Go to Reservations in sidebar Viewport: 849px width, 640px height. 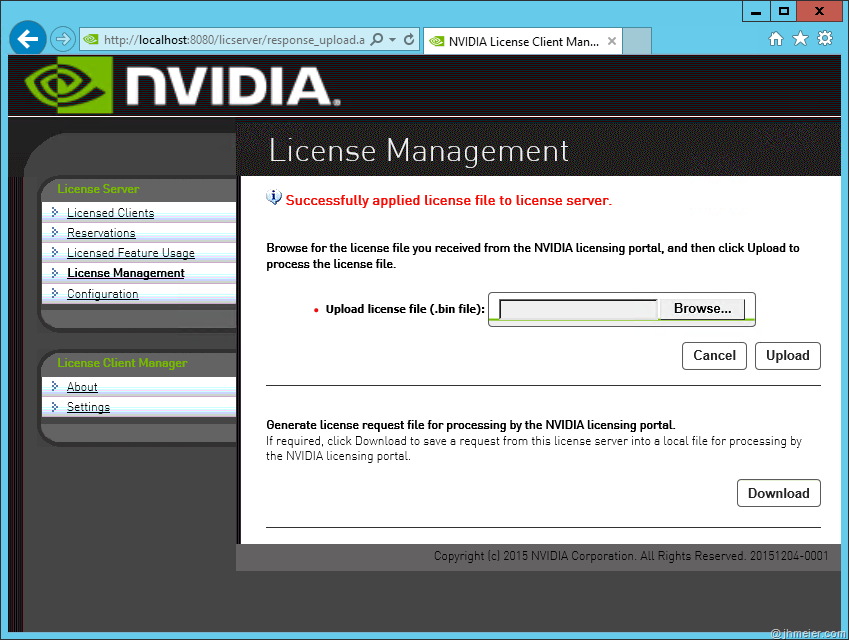(x=101, y=233)
